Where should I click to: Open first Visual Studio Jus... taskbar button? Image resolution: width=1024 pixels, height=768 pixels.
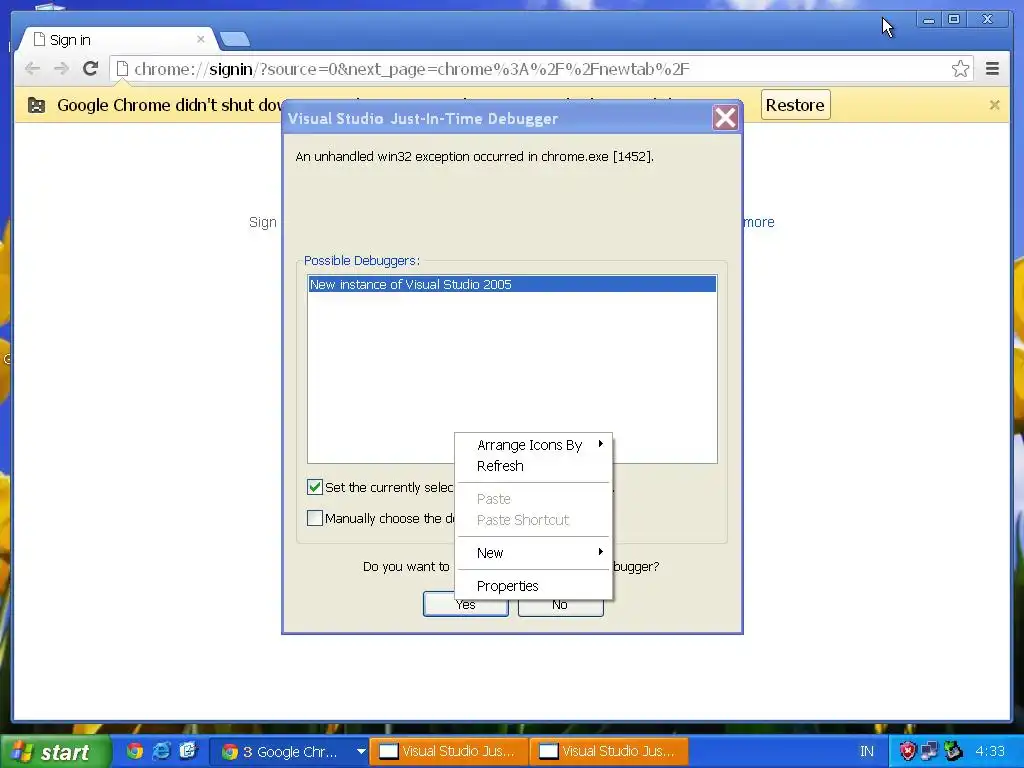click(x=448, y=752)
